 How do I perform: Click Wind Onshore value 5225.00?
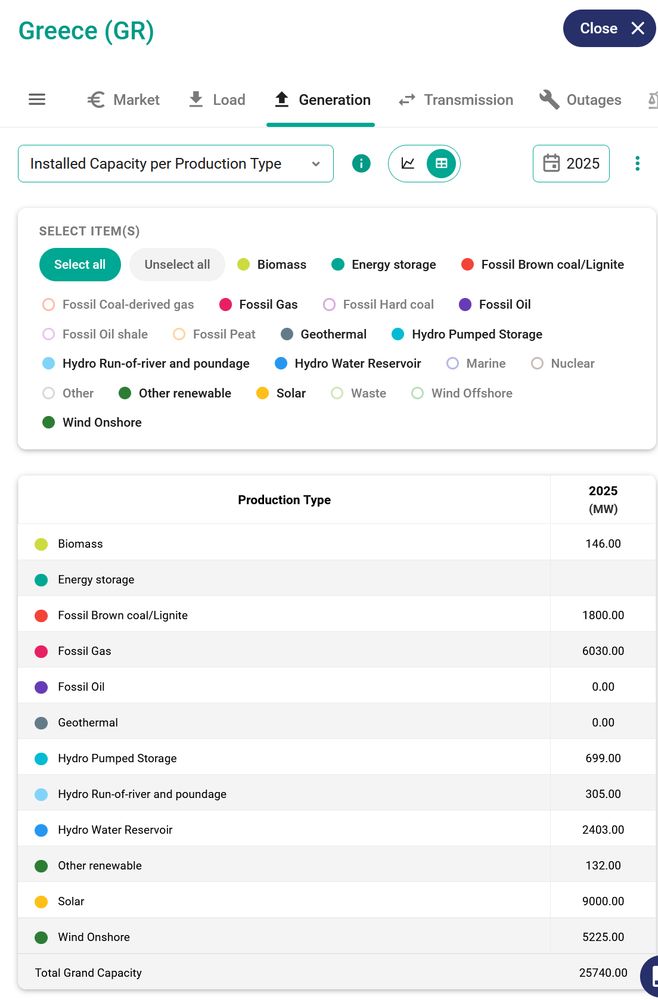pyautogui.click(x=603, y=937)
